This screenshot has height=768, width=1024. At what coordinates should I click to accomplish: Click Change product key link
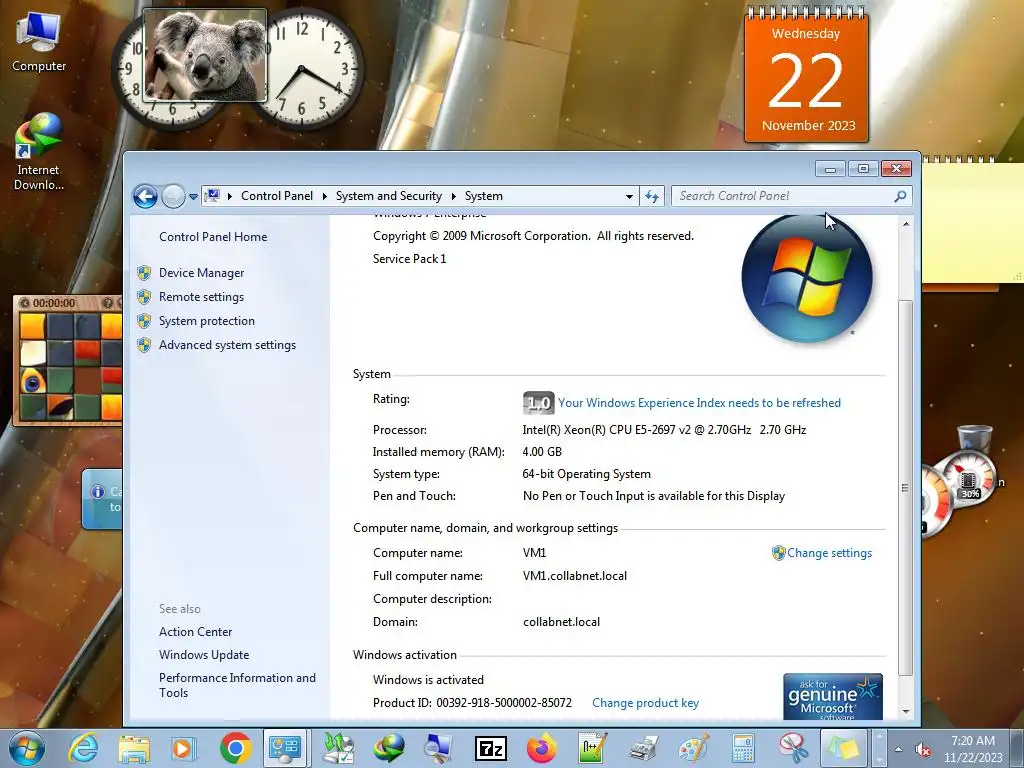(x=645, y=703)
